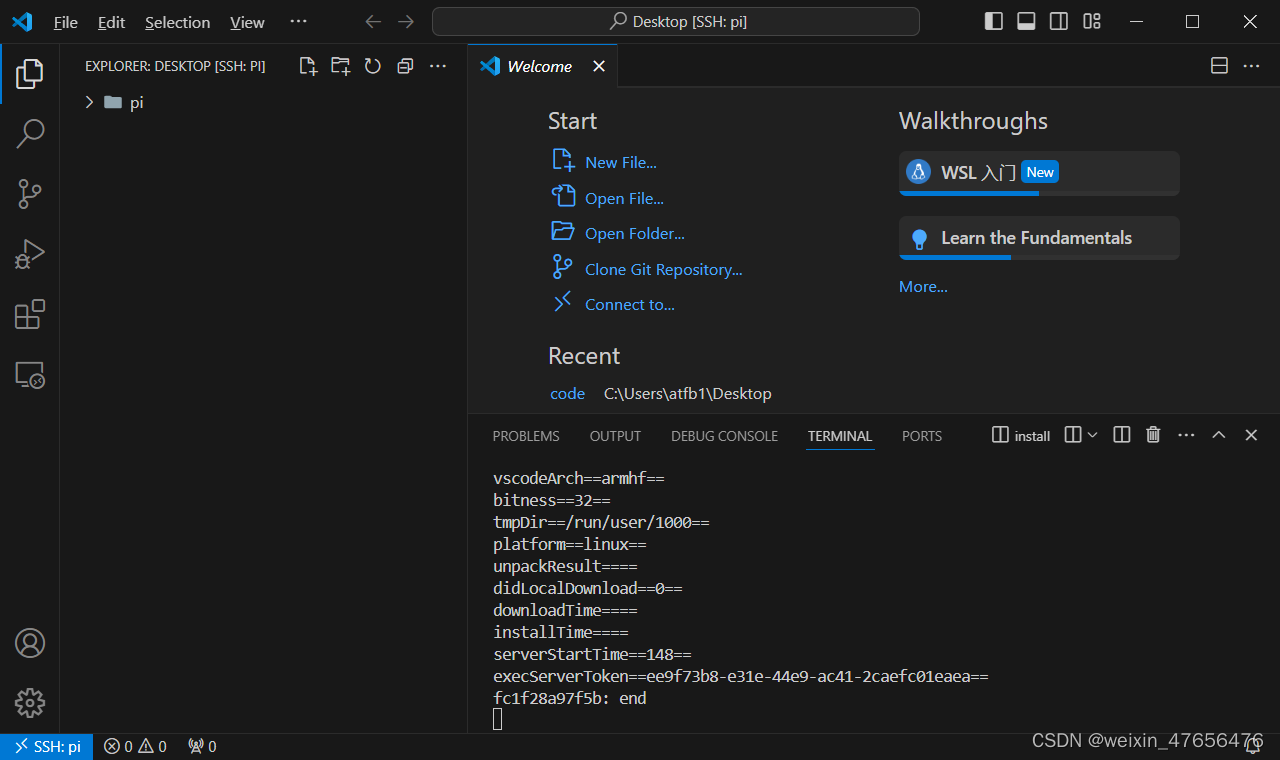The width and height of the screenshot is (1280, 760).
Task: Open the Customize Layout icon
Action: (1092, 22)
